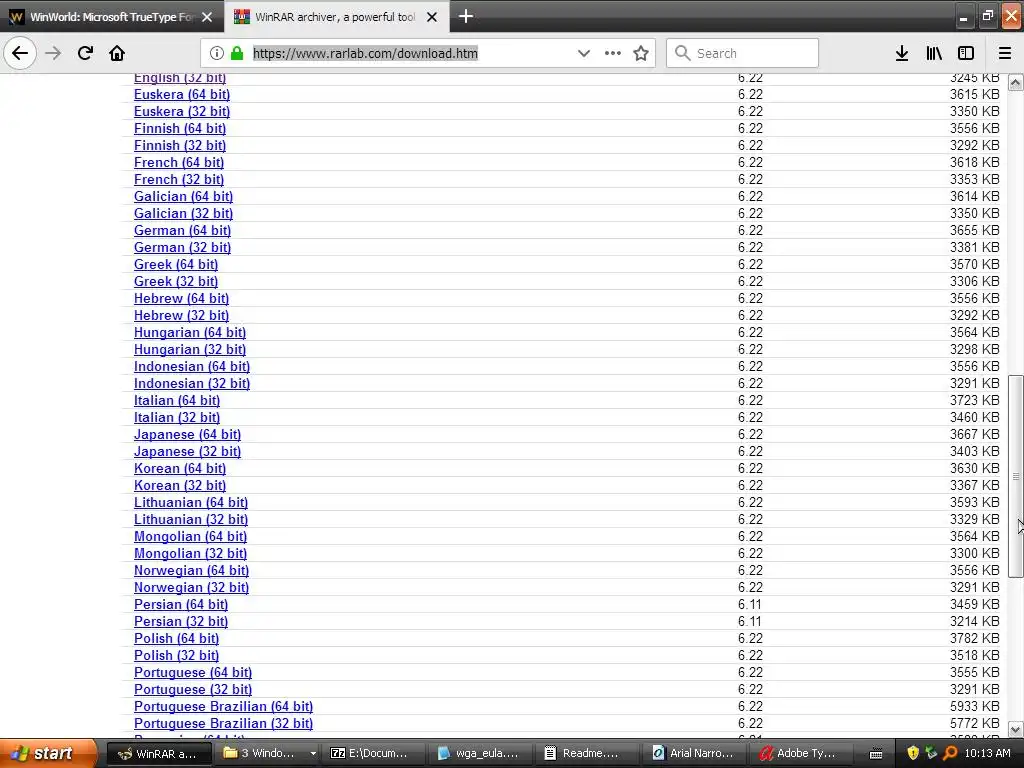Download German (64 bit) WinRAR
This screenshot has height=768, width=1024.
pyautogui.click(x=182, y=230)
